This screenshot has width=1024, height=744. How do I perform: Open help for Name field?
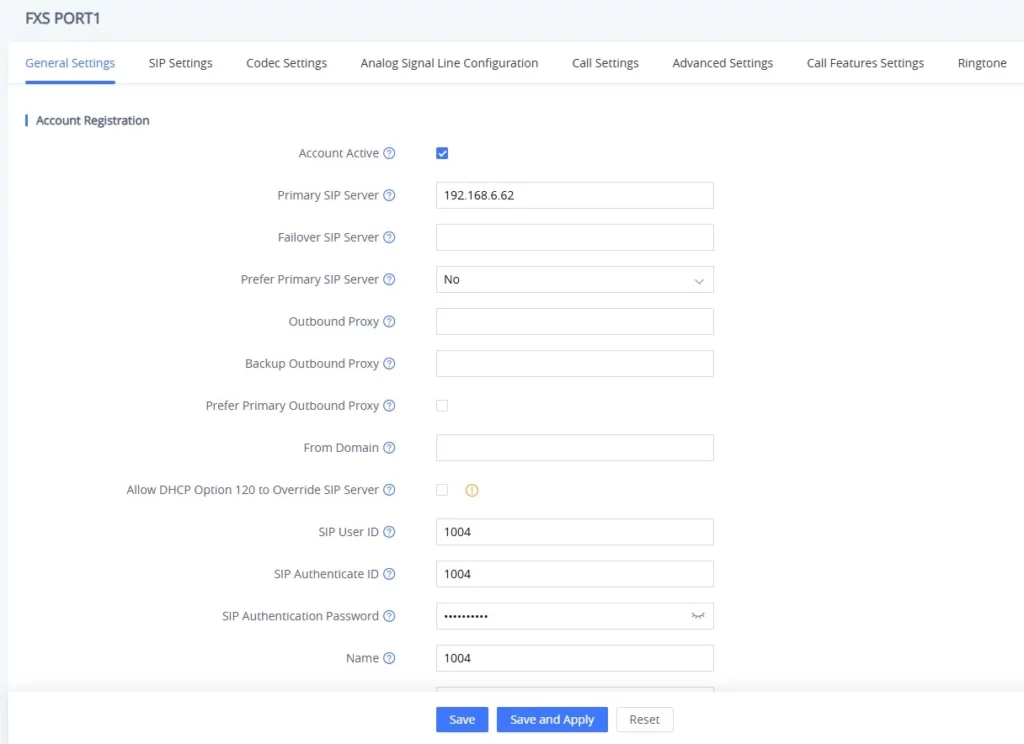pos(389,658)
